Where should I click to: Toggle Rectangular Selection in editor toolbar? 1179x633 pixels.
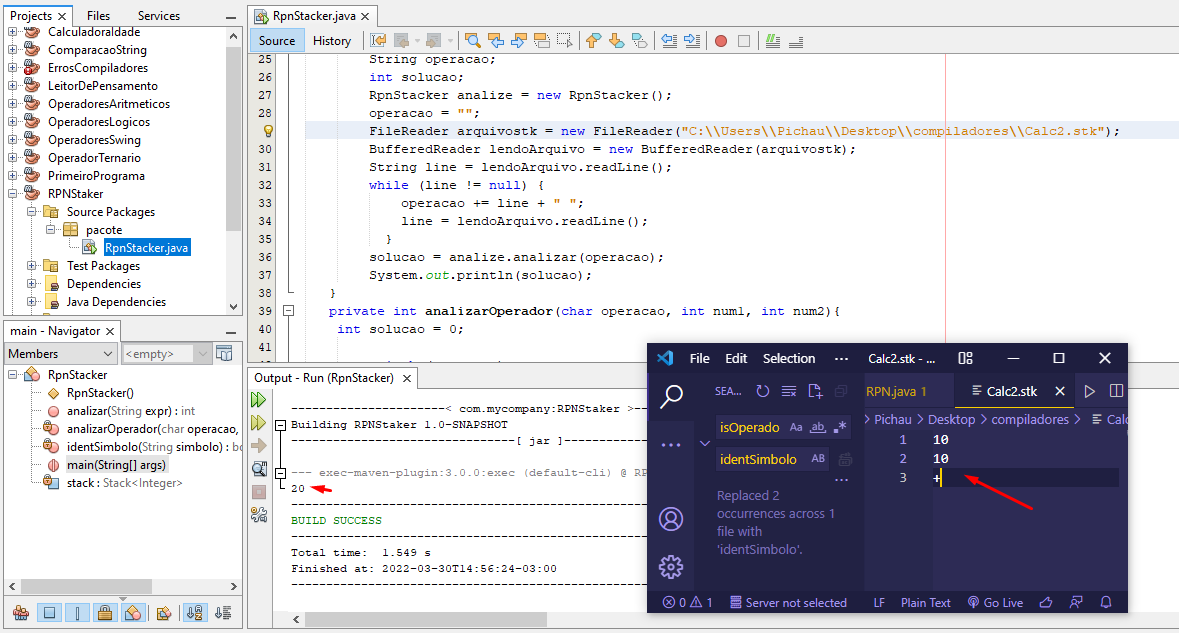coord(565,41)
